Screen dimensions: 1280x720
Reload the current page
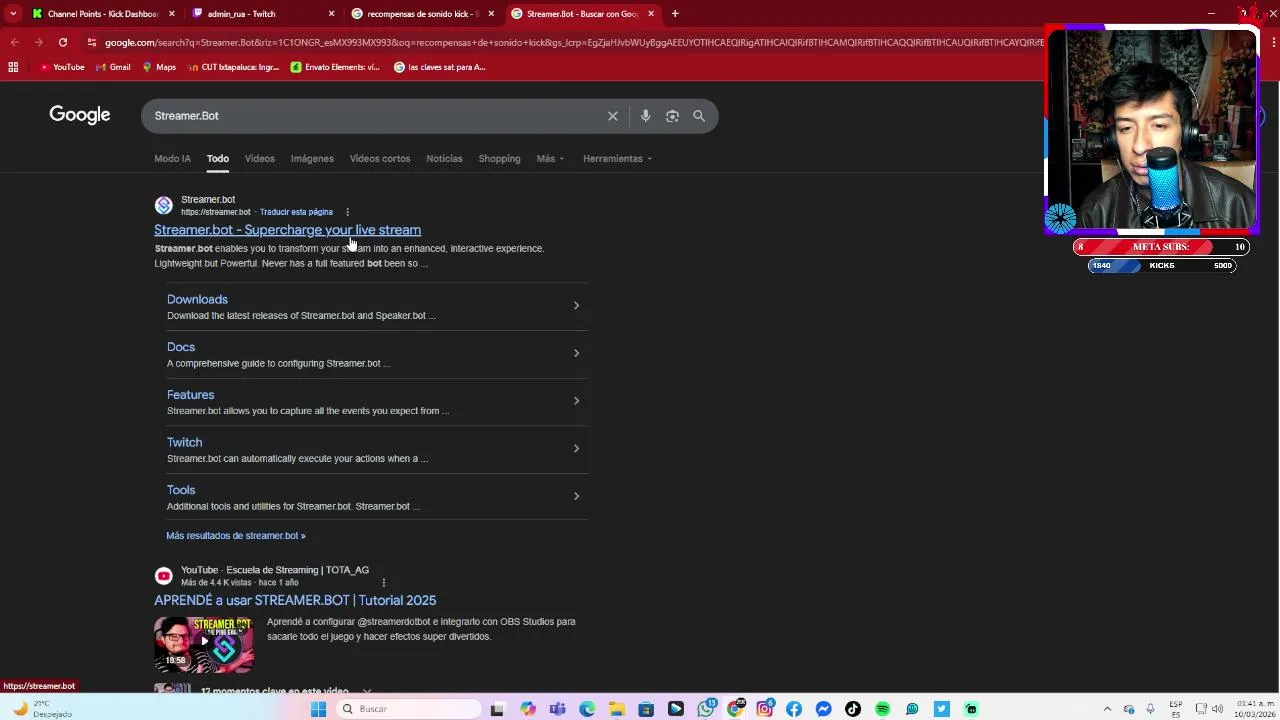point(63,42)
